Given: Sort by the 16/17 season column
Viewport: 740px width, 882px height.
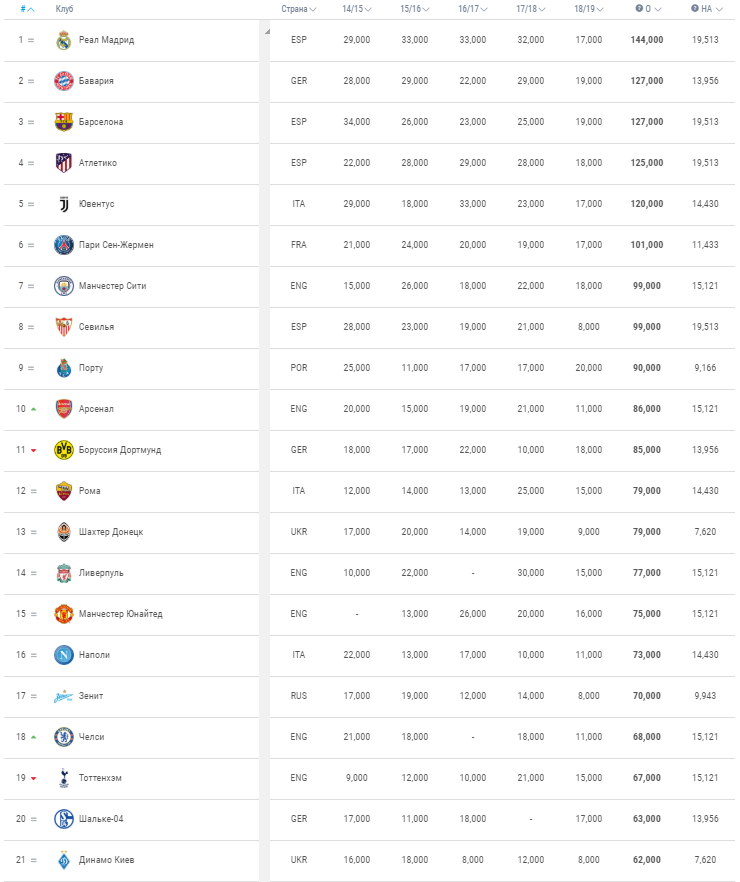Looking at the screenshot, I should (x=472, y=9).
